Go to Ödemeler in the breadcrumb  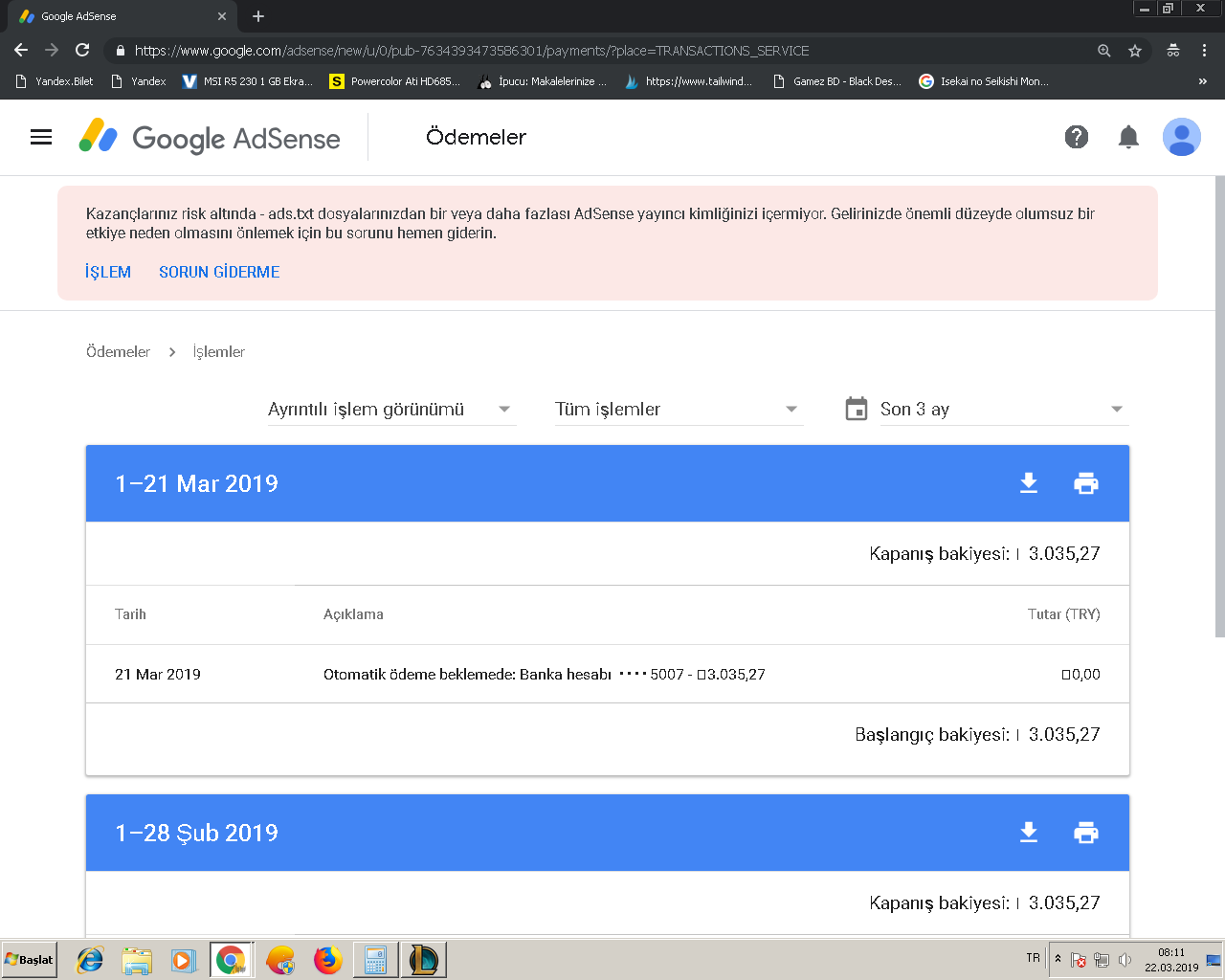coord(118,352)
